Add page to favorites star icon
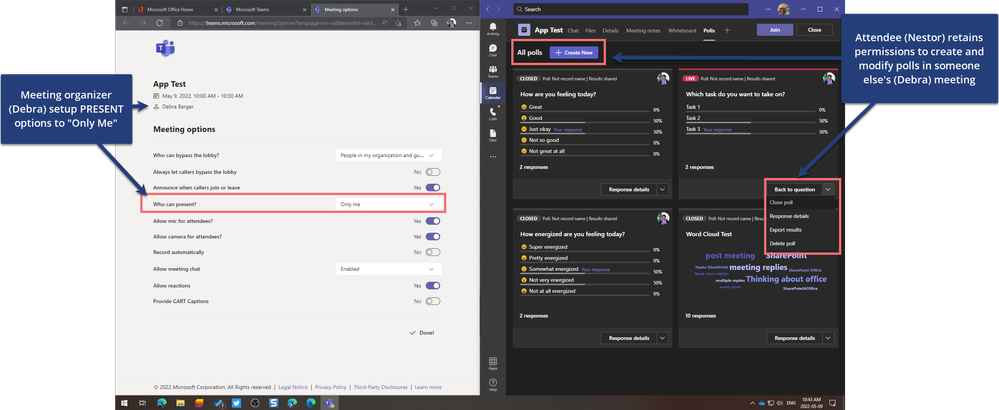Image resolution: width=999 pixels, height=410 pixels. pyautogui.click(x=398, y=22)
